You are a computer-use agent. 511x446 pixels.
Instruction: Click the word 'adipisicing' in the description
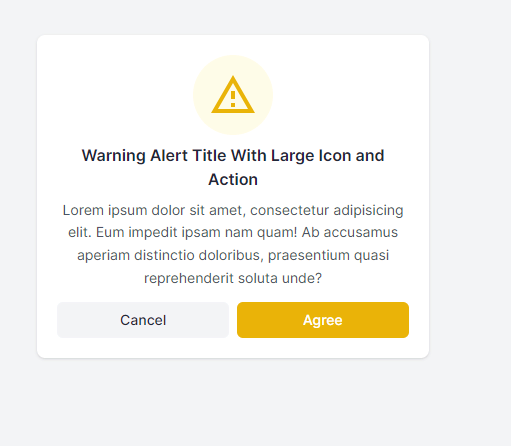click(x=368, y=211)
